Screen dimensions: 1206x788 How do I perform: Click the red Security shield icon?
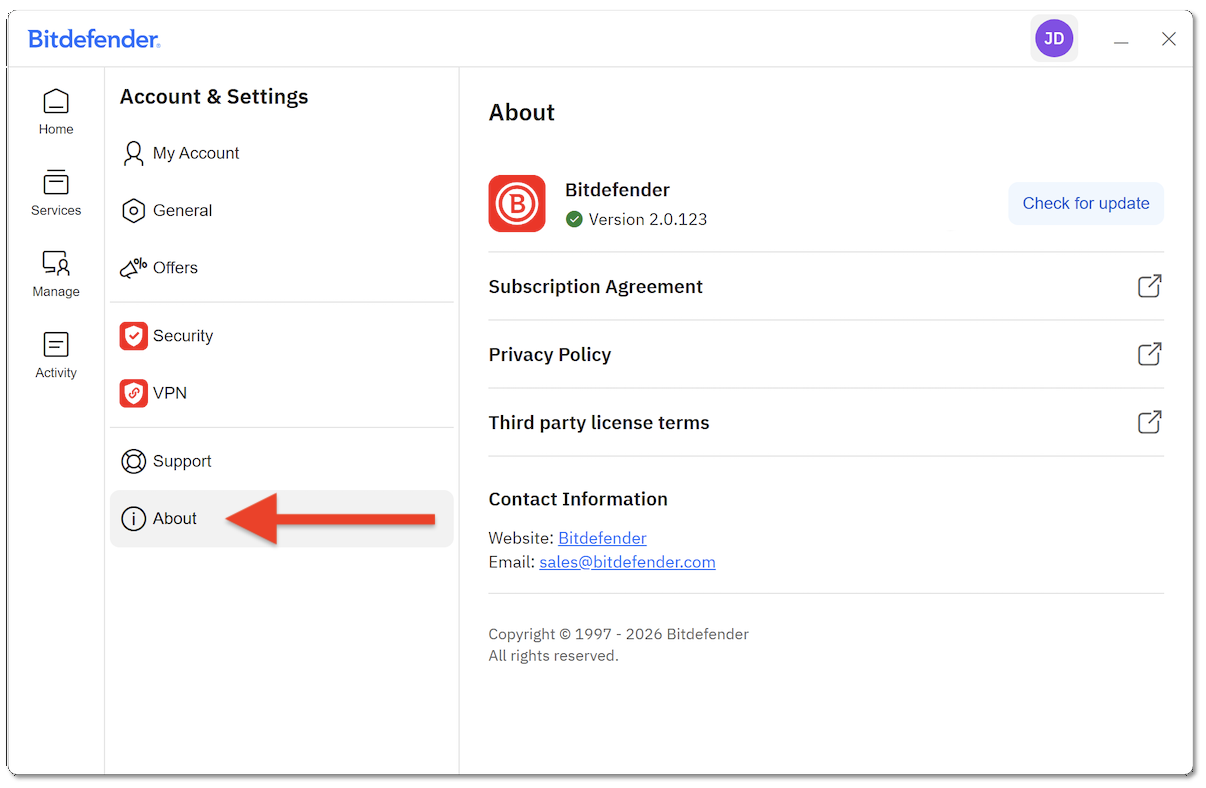(x=133, y=336)
